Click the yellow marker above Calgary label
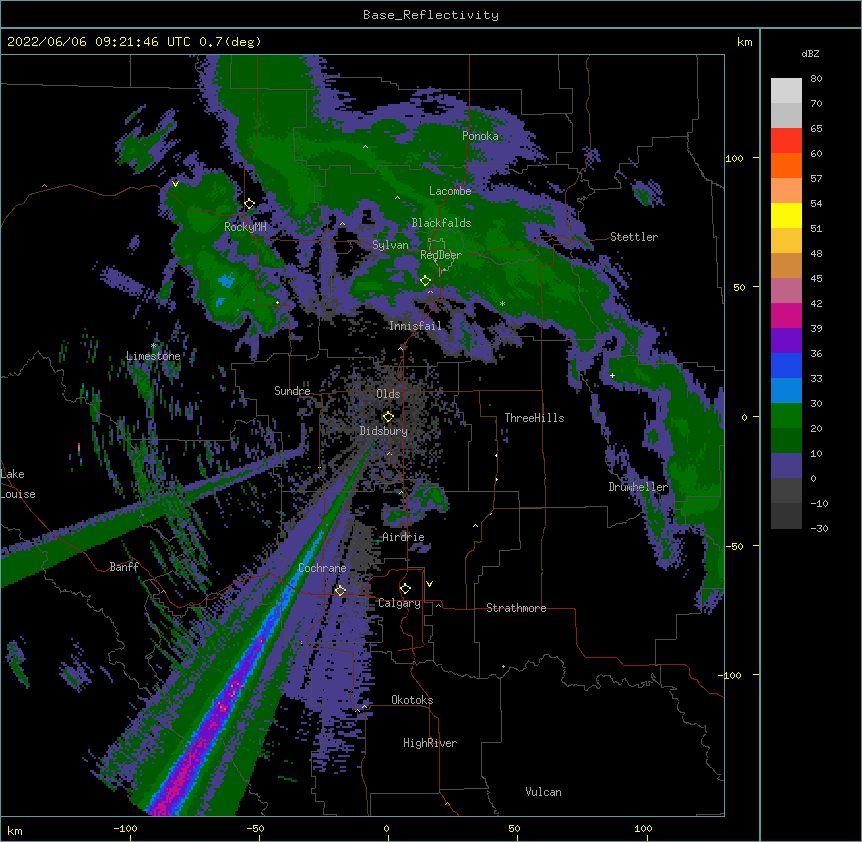 (405, 589)
